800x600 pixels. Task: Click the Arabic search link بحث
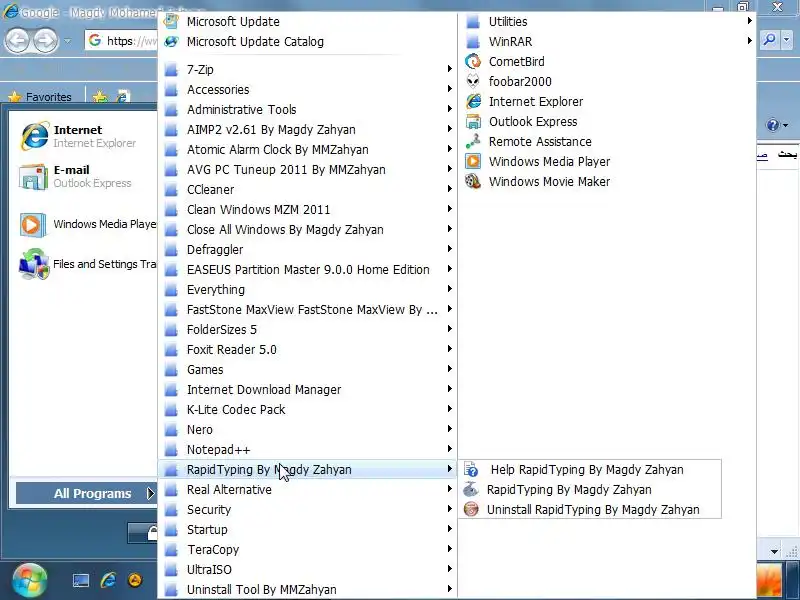[x=787, y=154]
